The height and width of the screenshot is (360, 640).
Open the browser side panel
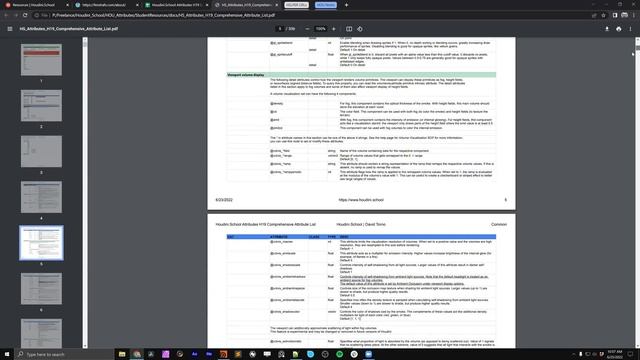pyautogui.click(x=615, y=15)
